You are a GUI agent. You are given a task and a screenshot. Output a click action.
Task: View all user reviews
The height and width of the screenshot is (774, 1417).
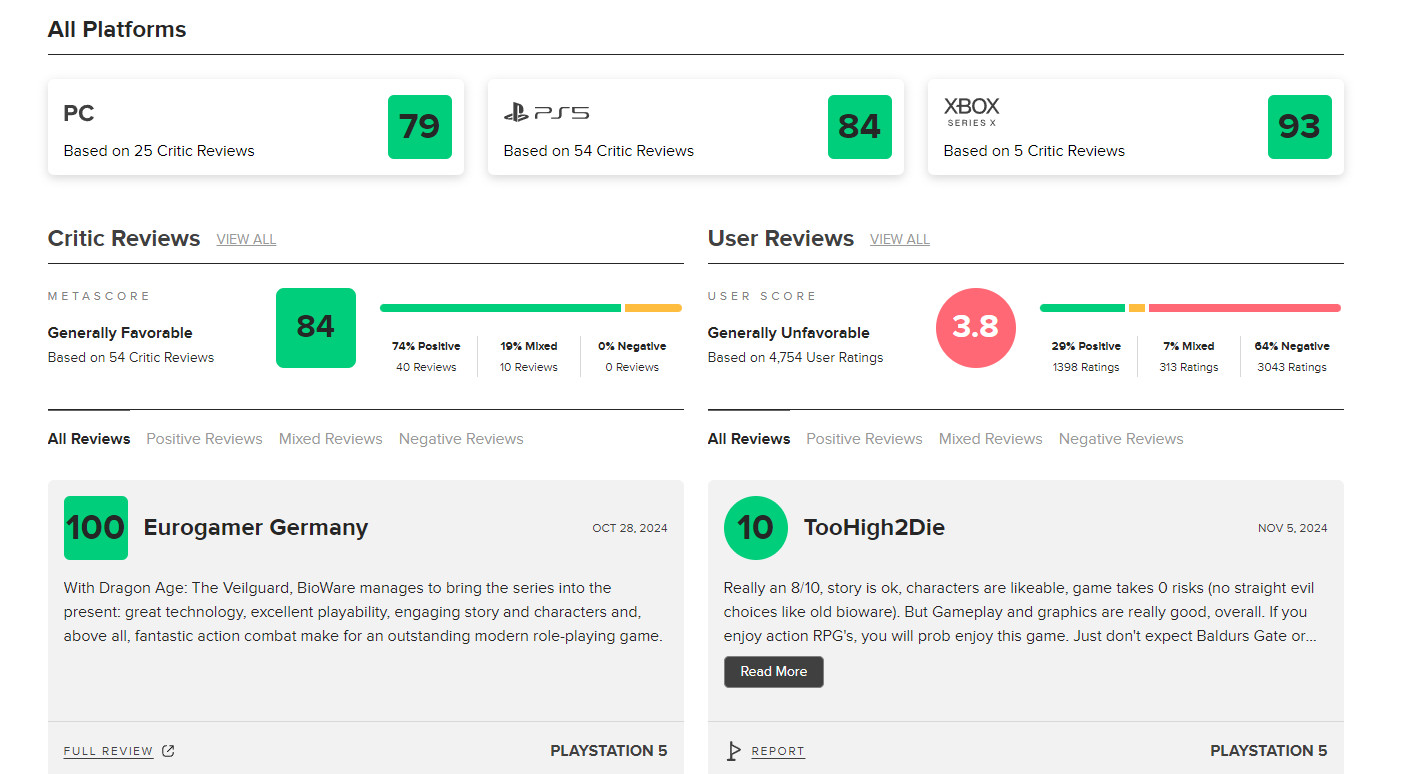(x=900, y=240)
